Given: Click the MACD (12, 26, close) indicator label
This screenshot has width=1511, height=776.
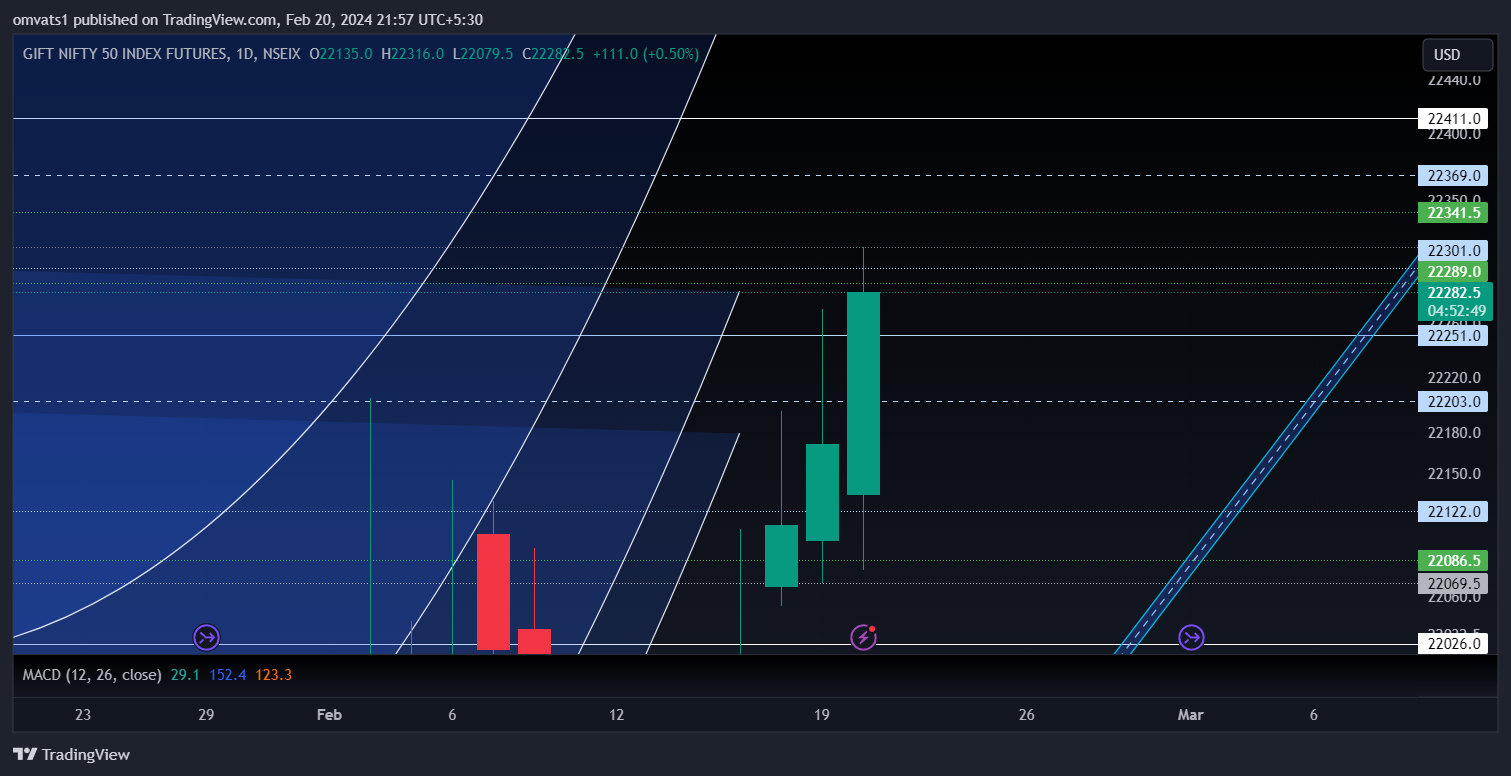Looking at the screenshot, I should [92, 675].
